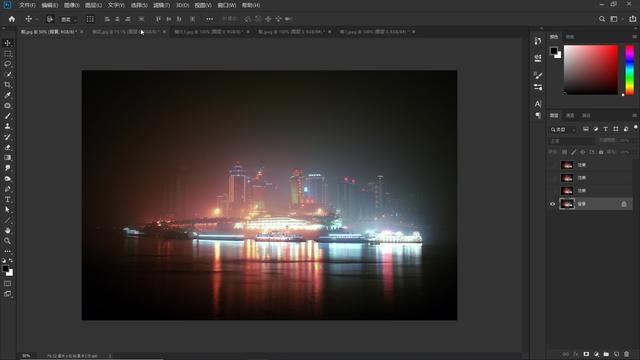Select the Horizontal Type tool
This screenshot has width=640, height=360.
tap(7, 199)
